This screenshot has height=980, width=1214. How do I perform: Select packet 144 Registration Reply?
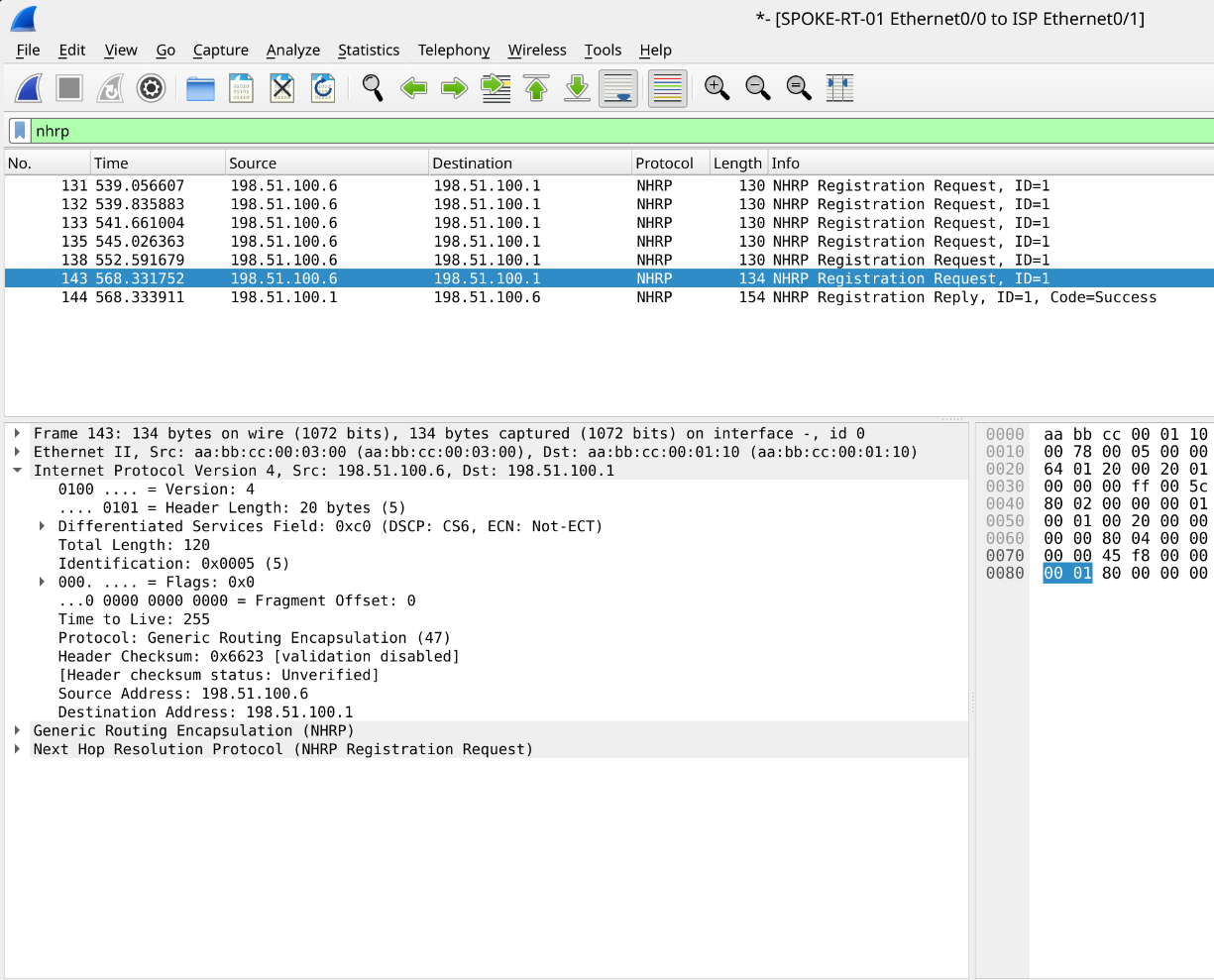[x=609, y=297]
